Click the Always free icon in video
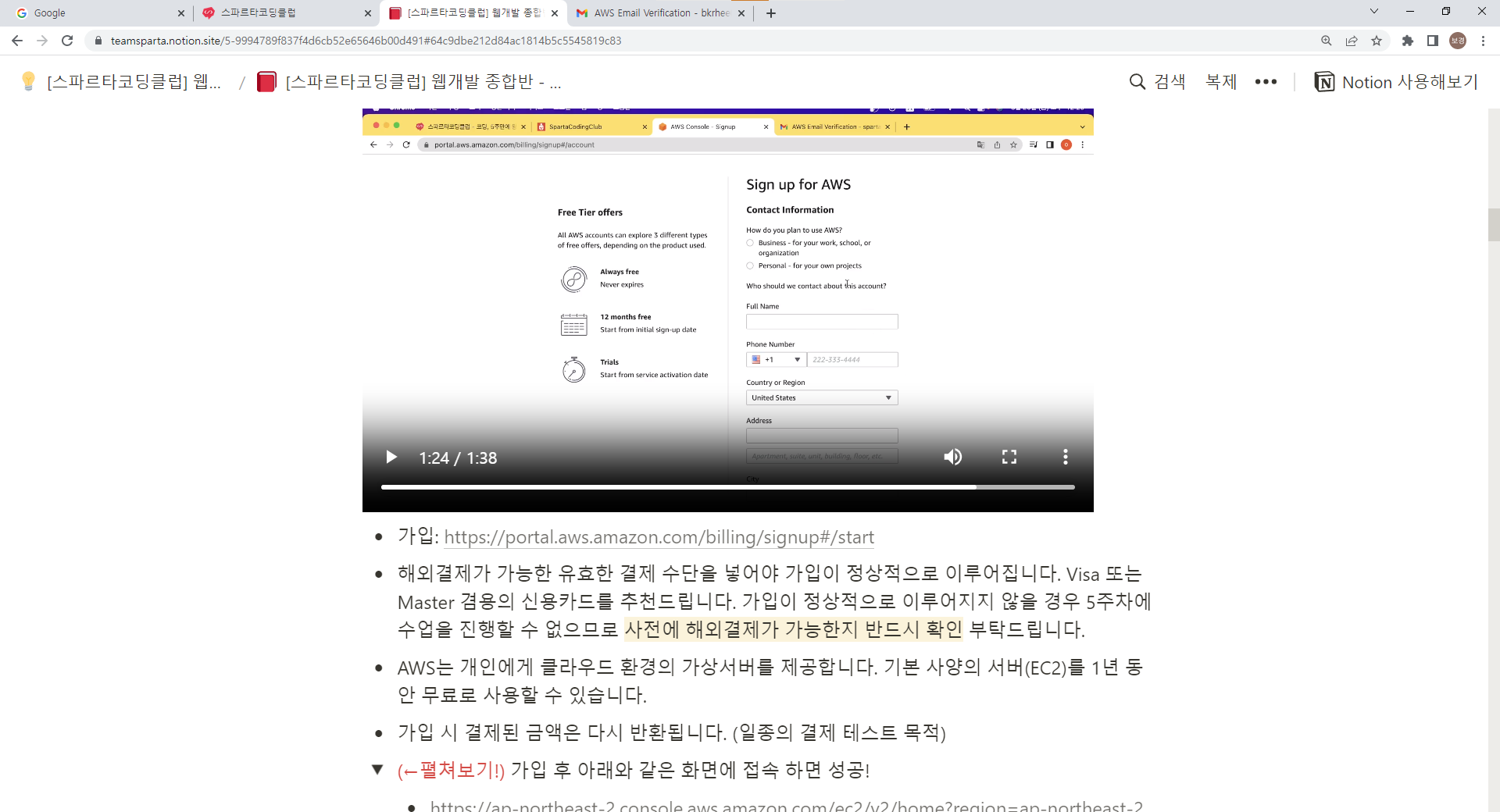1500x812 pixels. (x=573, y=279)
